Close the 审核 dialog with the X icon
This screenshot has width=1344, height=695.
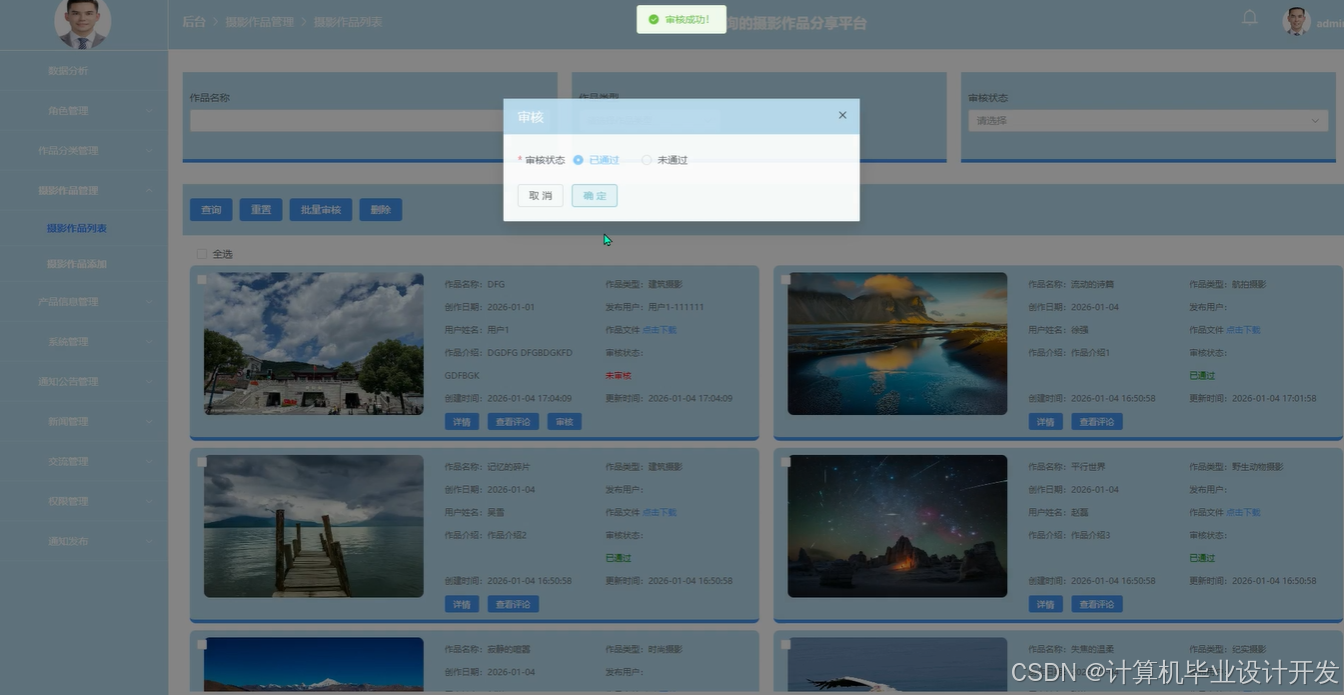click(842, 115)
